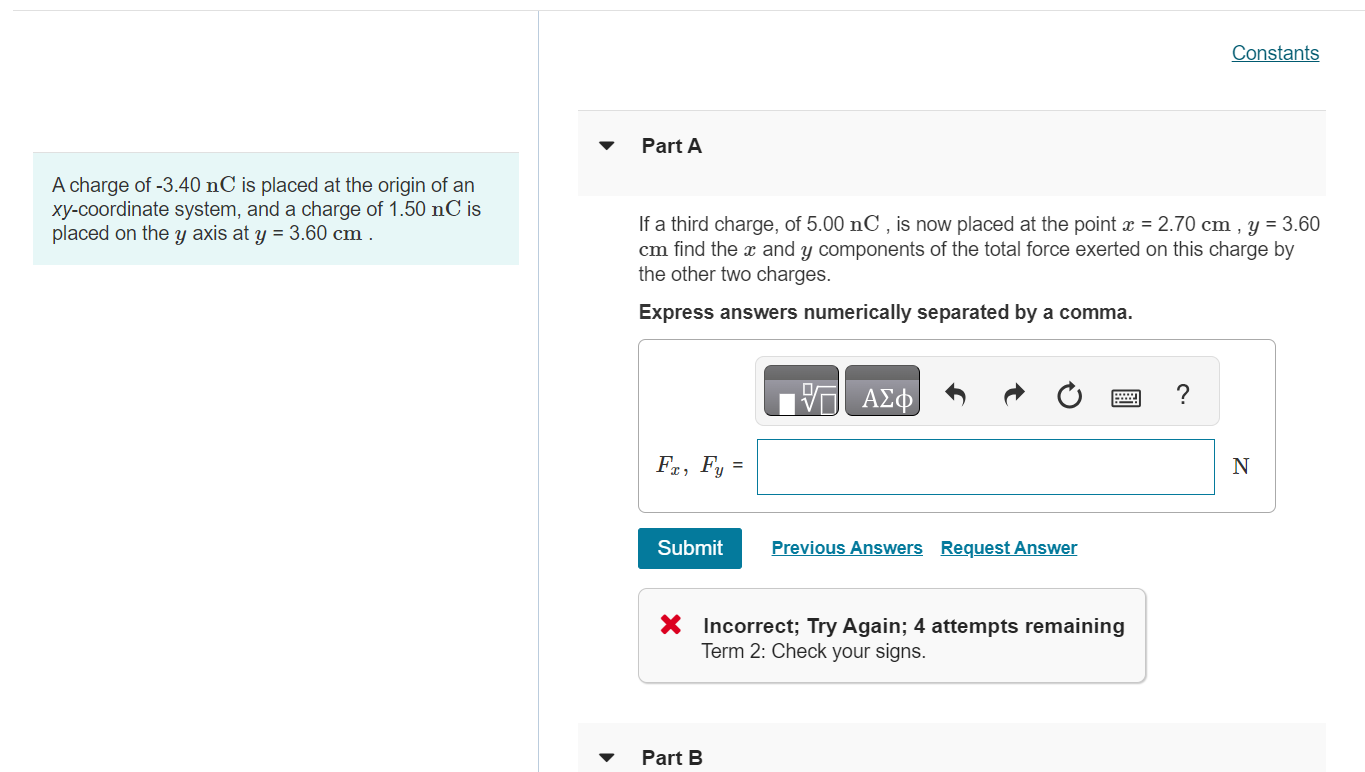Collapse the Part A section

pos(606,146)
